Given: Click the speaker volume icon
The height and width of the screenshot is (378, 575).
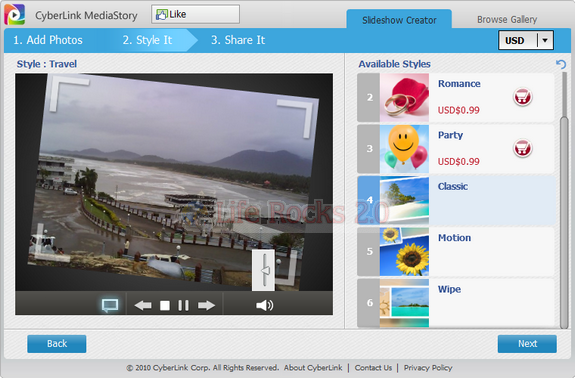Looking at the screenshot, I should pos(264,305).
